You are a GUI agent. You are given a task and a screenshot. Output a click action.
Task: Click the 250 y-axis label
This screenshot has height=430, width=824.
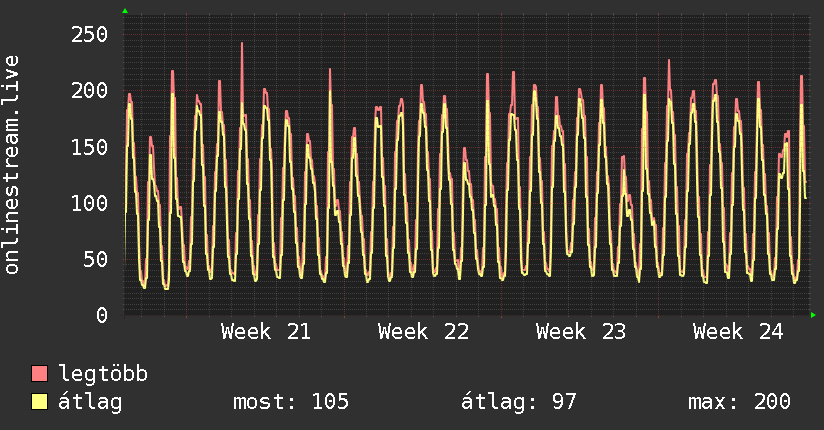89,34
